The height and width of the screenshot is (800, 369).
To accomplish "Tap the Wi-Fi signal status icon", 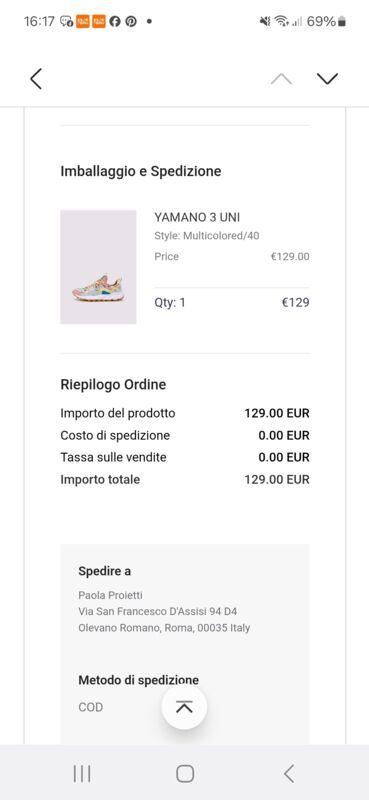I will [281, 21].
